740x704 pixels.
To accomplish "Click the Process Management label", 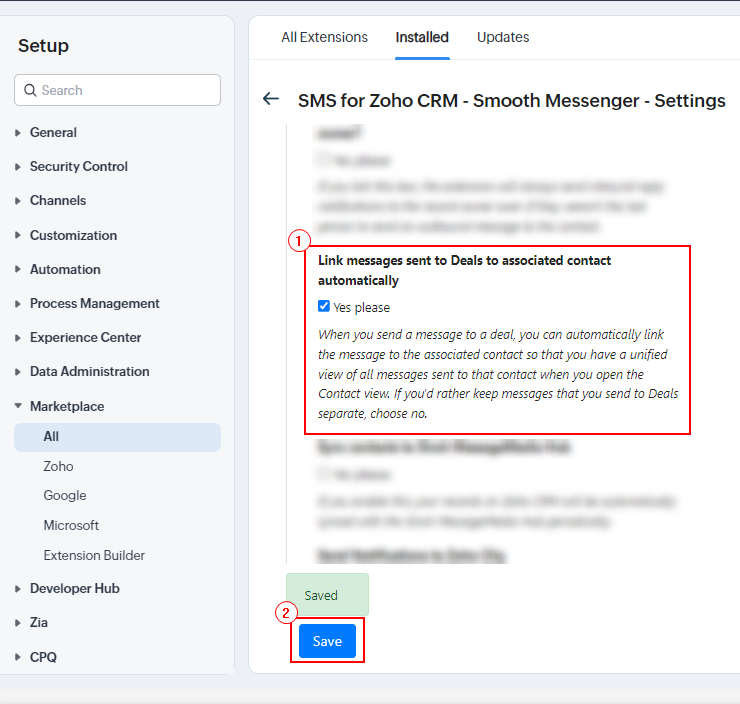I will point(95,303).
